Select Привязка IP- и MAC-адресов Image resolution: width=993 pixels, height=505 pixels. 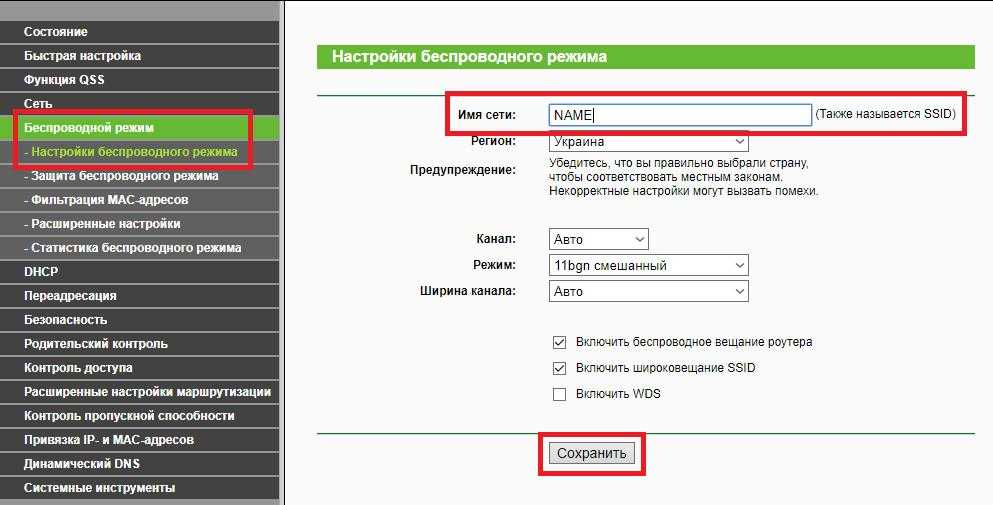click(x=139, y=440)
